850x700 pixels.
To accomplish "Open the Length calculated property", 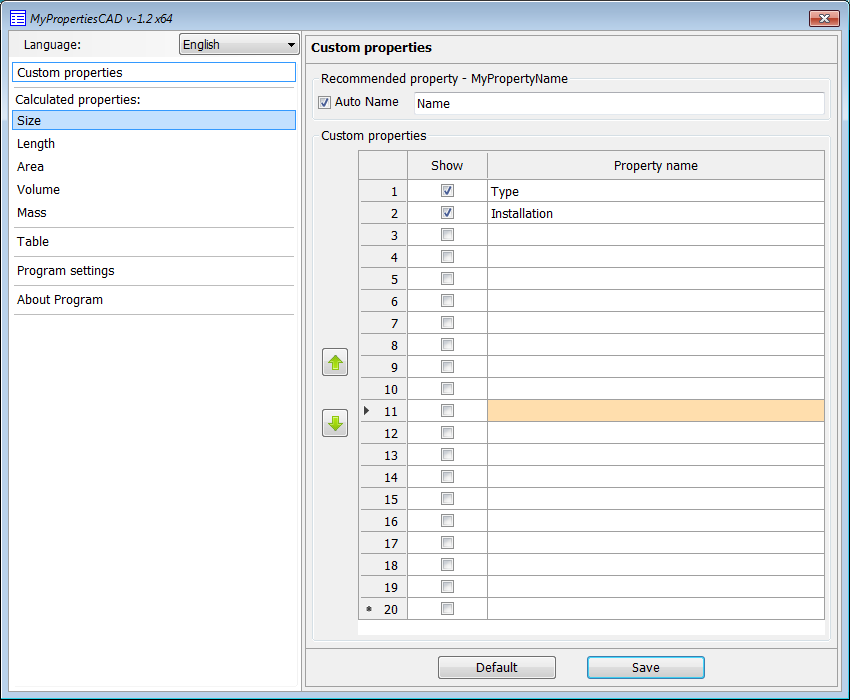I will 154,144.
